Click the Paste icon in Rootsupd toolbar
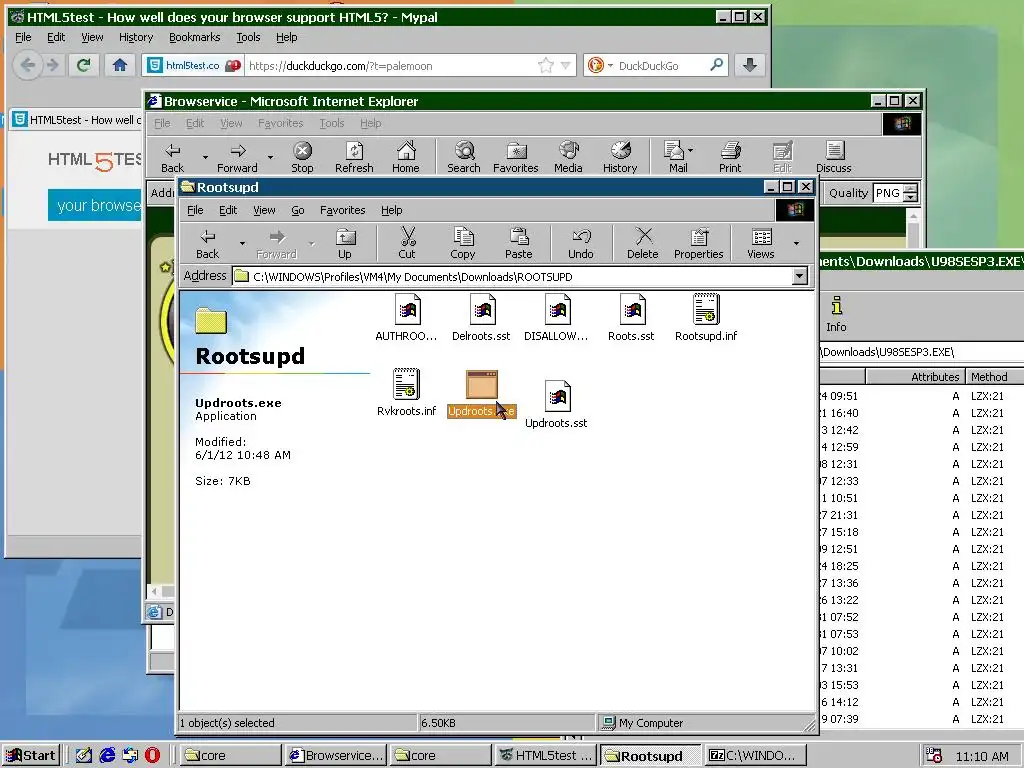Screen dimensions: 1024x768 (x=519, y=244)
